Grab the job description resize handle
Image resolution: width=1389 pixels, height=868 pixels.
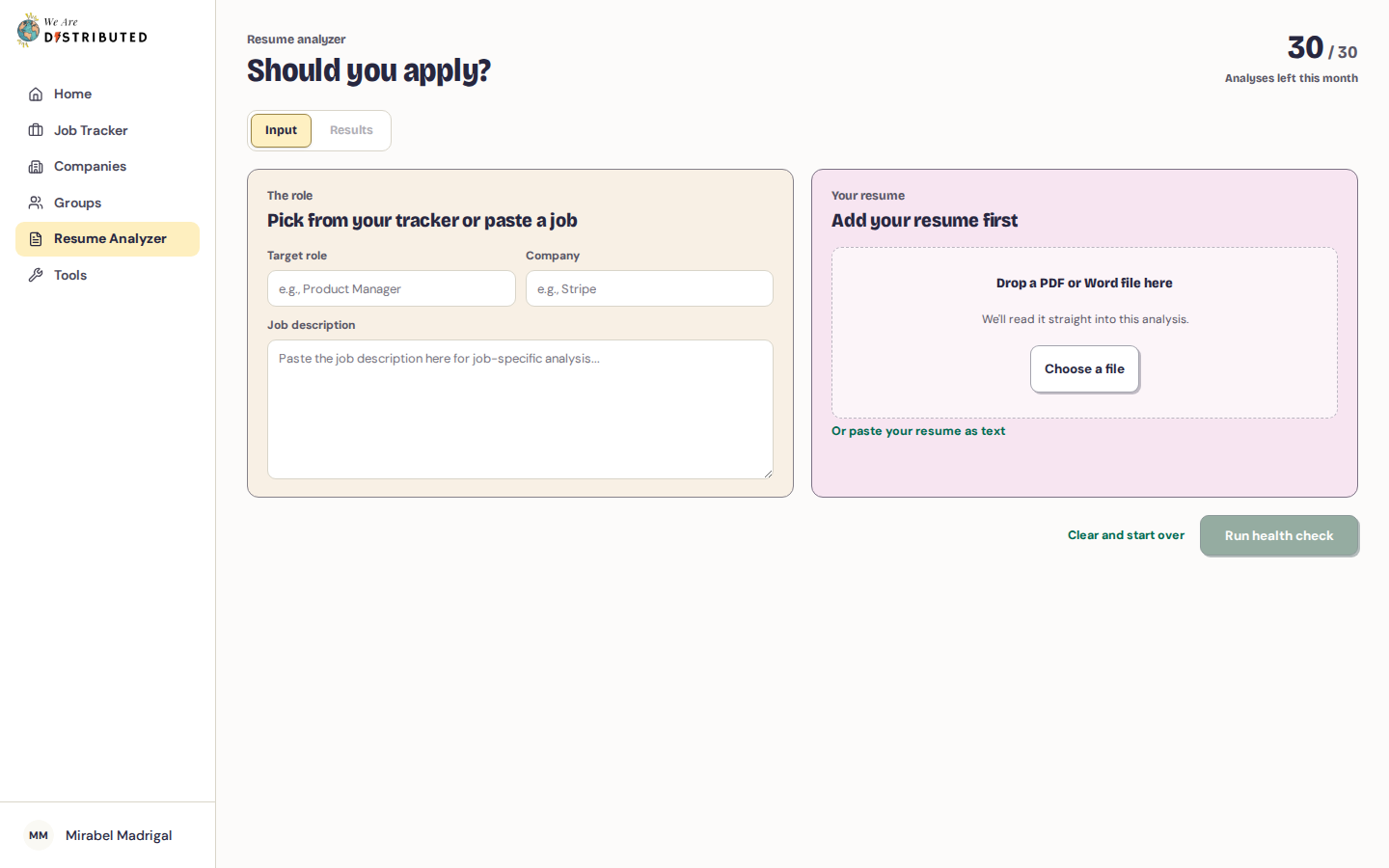point(768,474)
